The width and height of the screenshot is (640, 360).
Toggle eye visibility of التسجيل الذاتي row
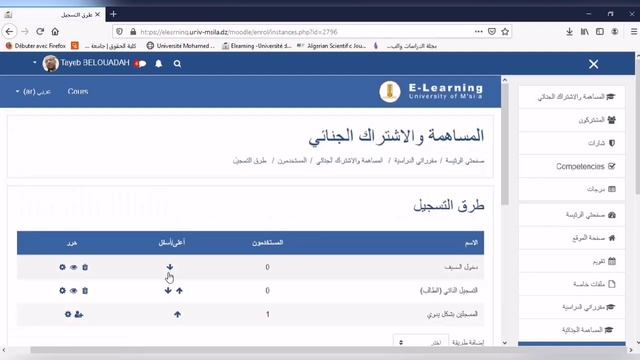tap(73, 291)
